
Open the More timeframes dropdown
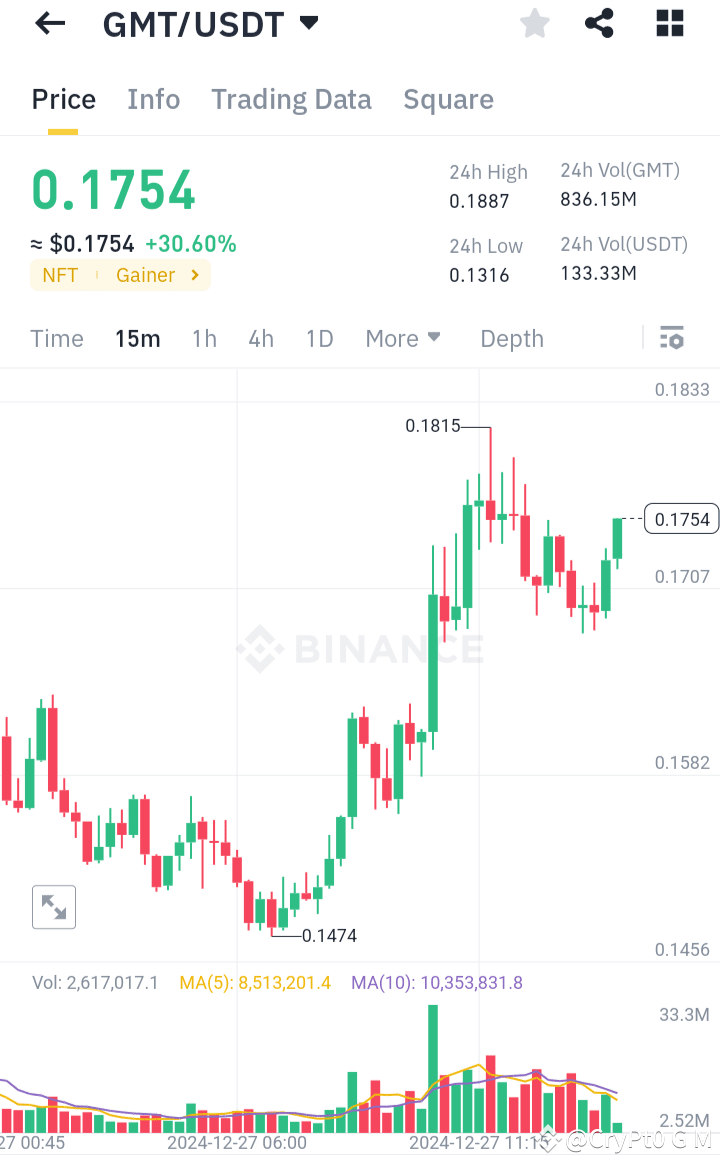click(x=403, y=338)
